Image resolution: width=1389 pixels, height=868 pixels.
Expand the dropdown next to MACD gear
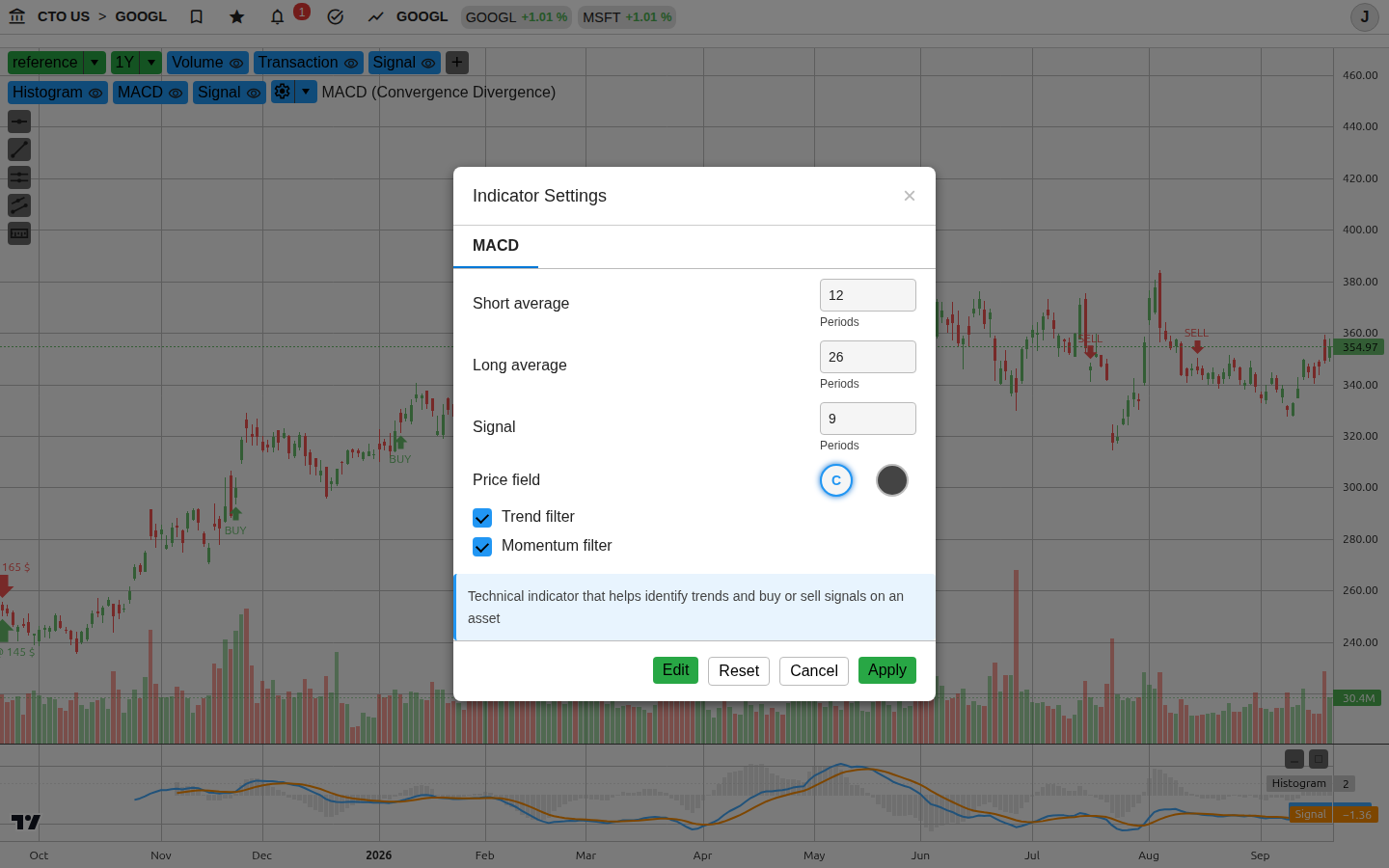point(306,92)
